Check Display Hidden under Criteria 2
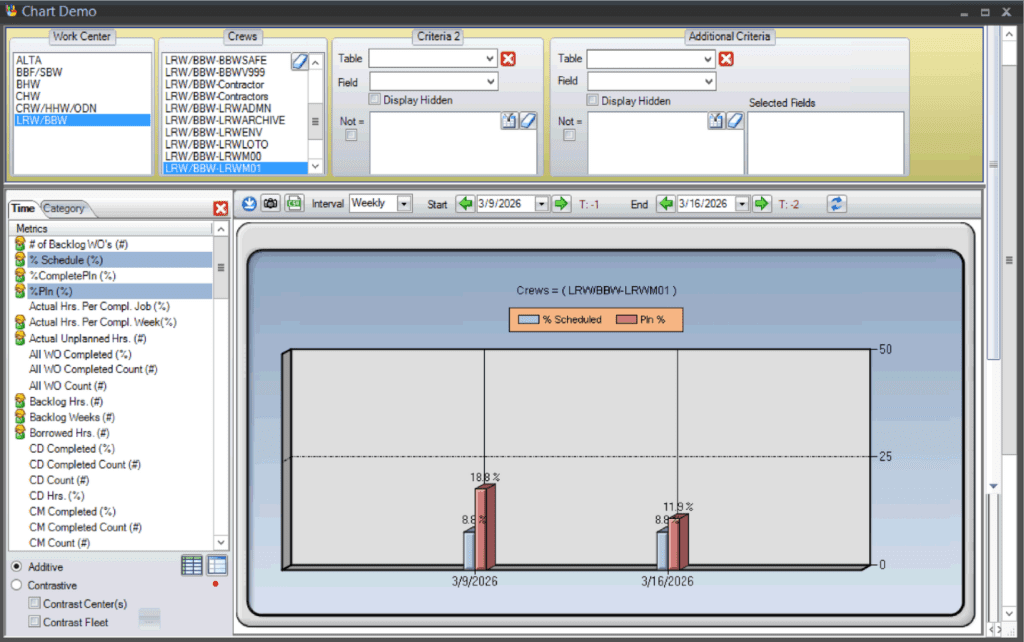Image resolution: width=1024 pixels, height=642 pixels. [x=375, y=100]
